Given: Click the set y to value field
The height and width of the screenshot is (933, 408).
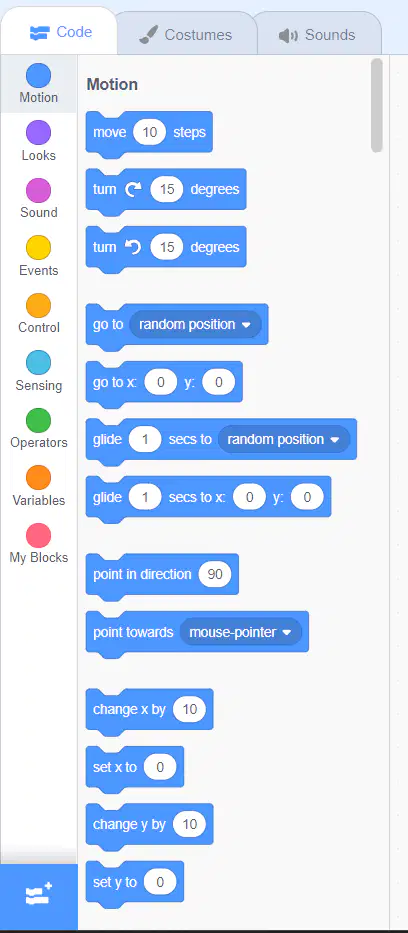Looking at the screenshot, I should pyautogui.click(x=160, y=882).
